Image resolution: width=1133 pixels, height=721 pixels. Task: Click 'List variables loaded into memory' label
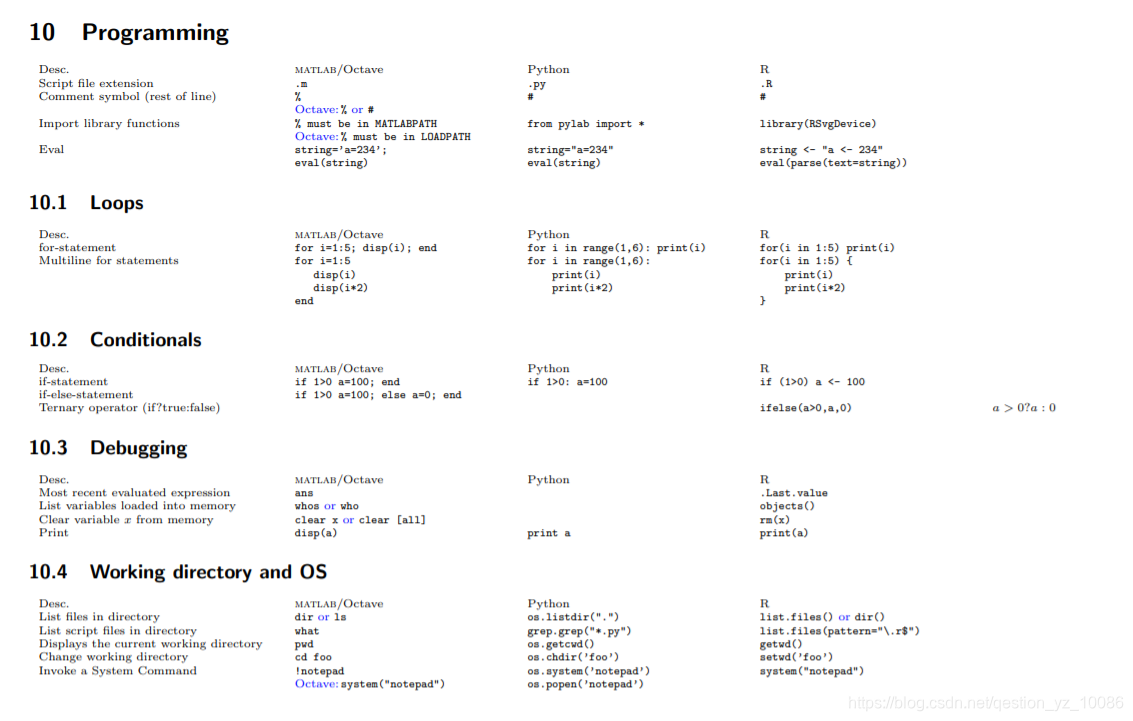point(137,506)
